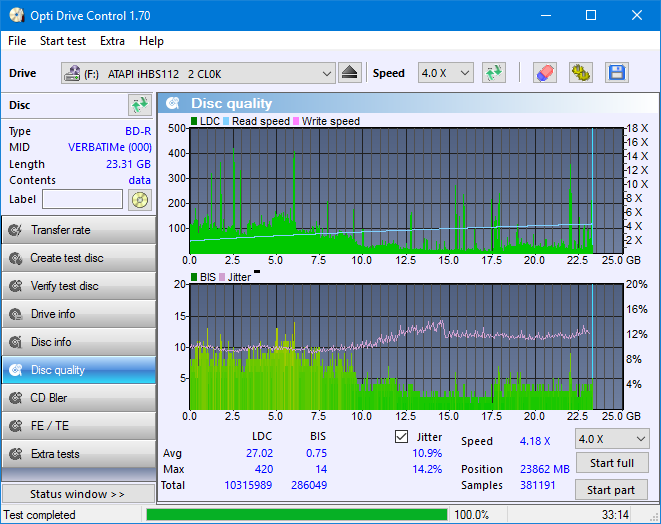Click the Test completed status text
661x524 pixels.
[x=40, y=515]
